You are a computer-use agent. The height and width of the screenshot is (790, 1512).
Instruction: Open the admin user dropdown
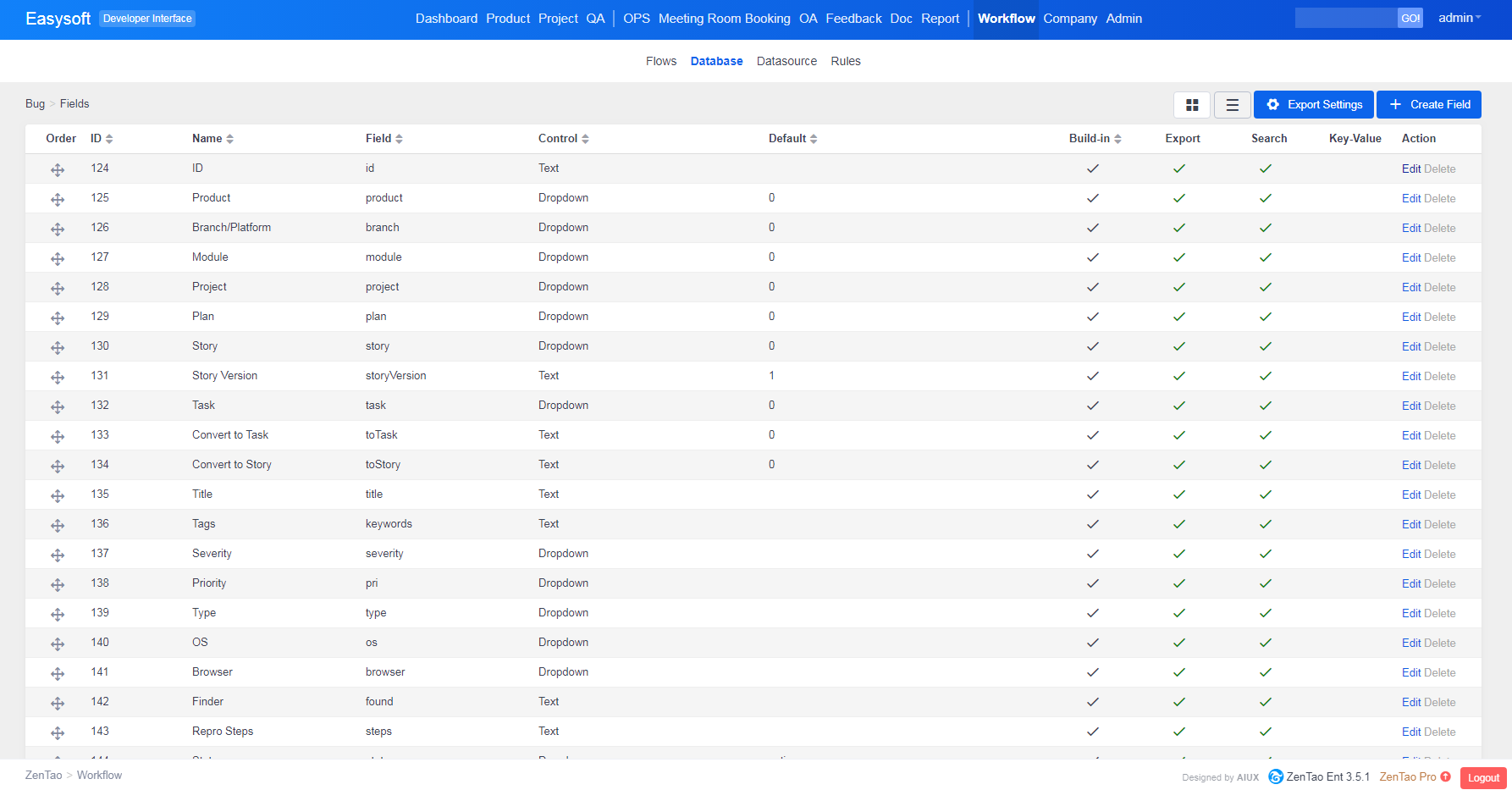point(1459,18)
